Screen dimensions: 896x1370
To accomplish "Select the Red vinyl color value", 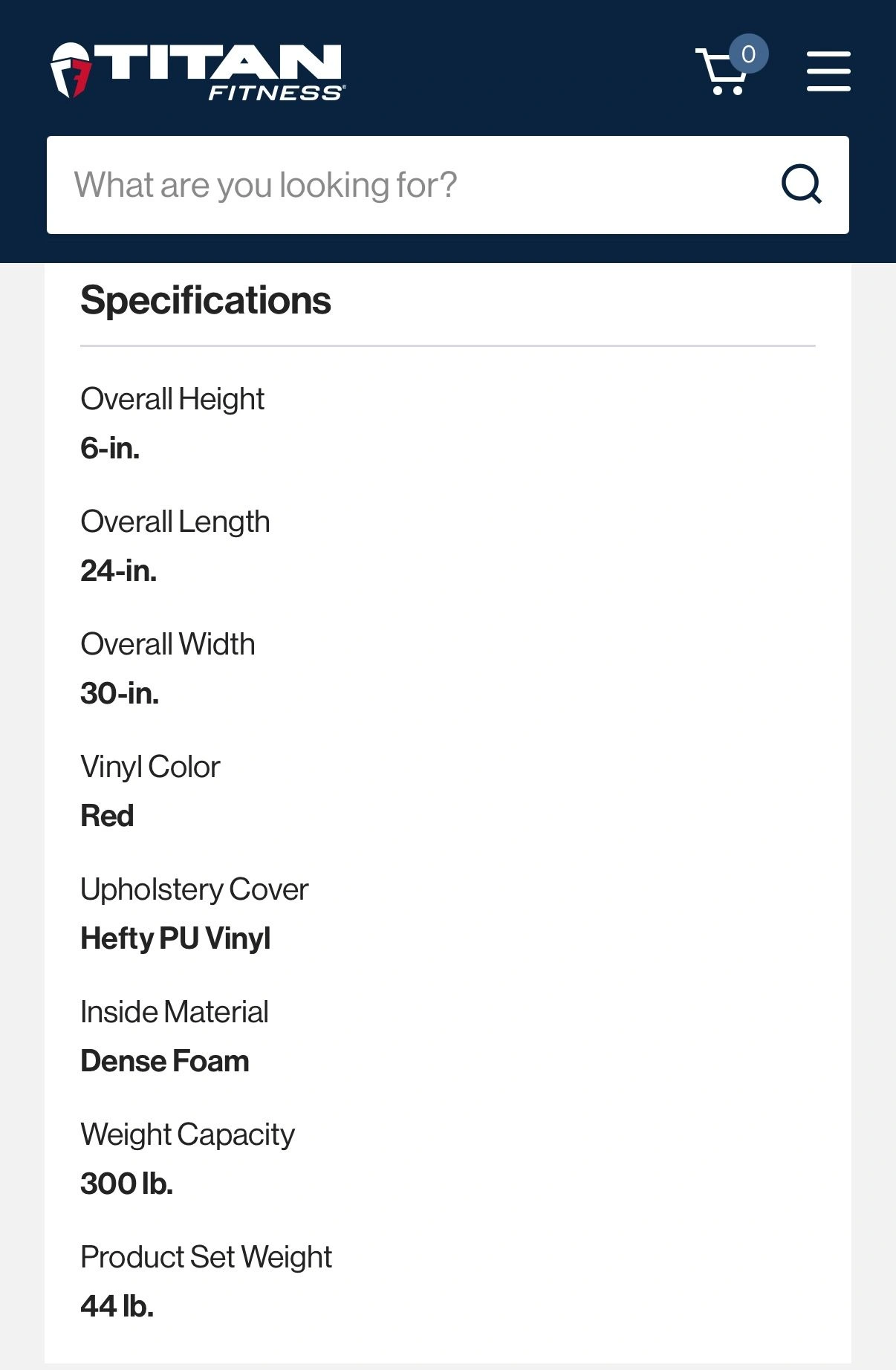I will (x=107, y=816).
